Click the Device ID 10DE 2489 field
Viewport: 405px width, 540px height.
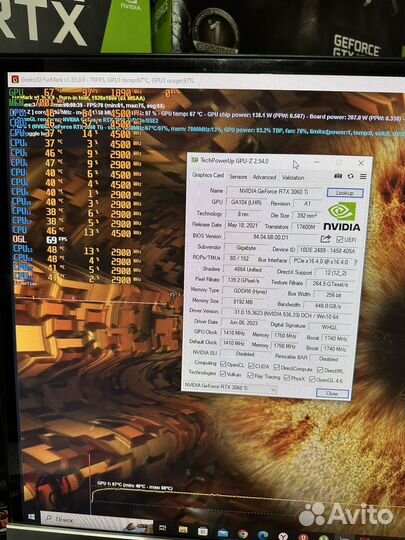pyautogui.click(x=326, y=250)
